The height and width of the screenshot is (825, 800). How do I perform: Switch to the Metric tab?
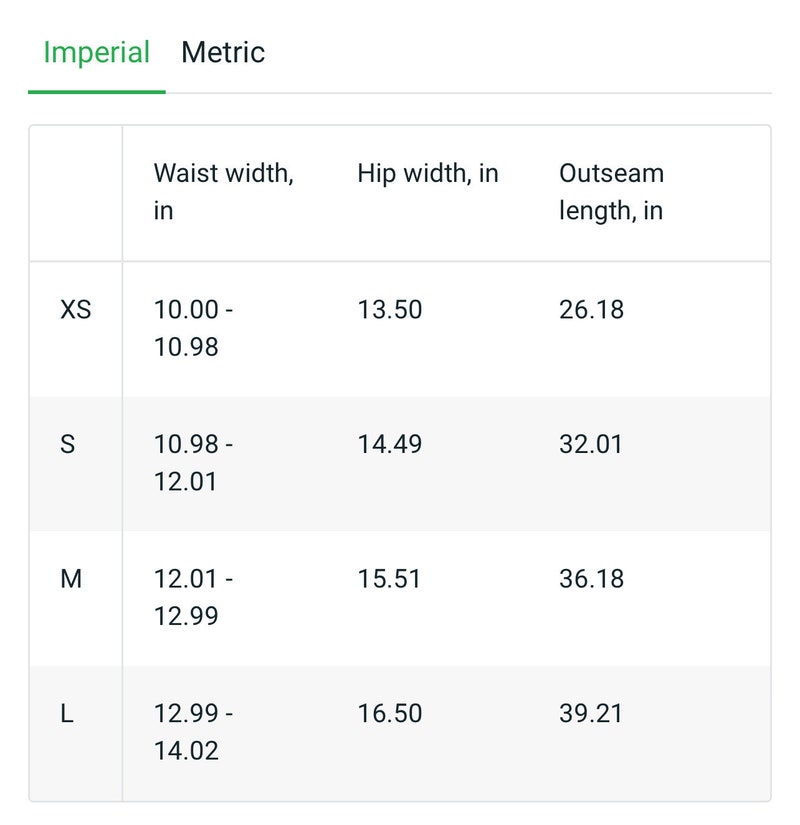coord(223,53)
